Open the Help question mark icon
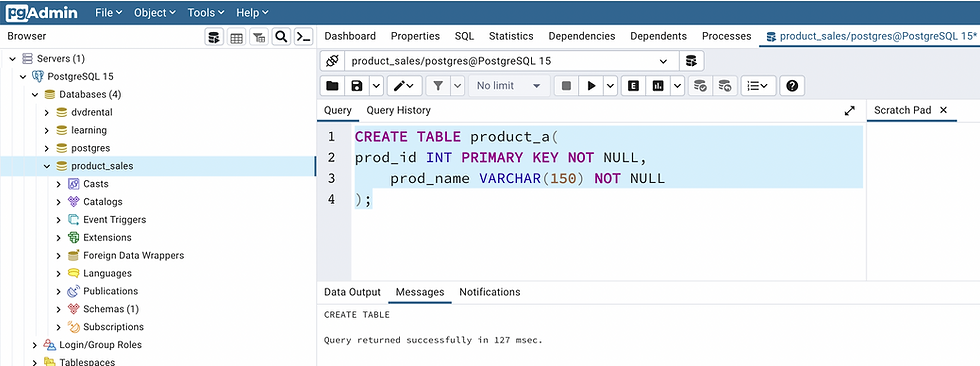 click(792, 86)
